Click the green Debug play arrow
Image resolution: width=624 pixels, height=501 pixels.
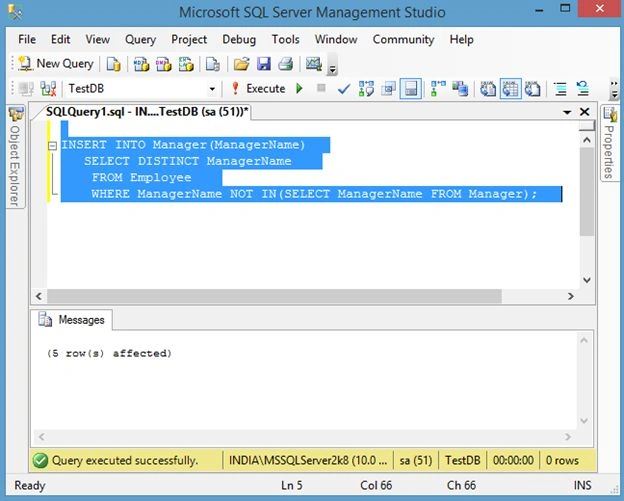pyautogui.click(x=299, y=88)
